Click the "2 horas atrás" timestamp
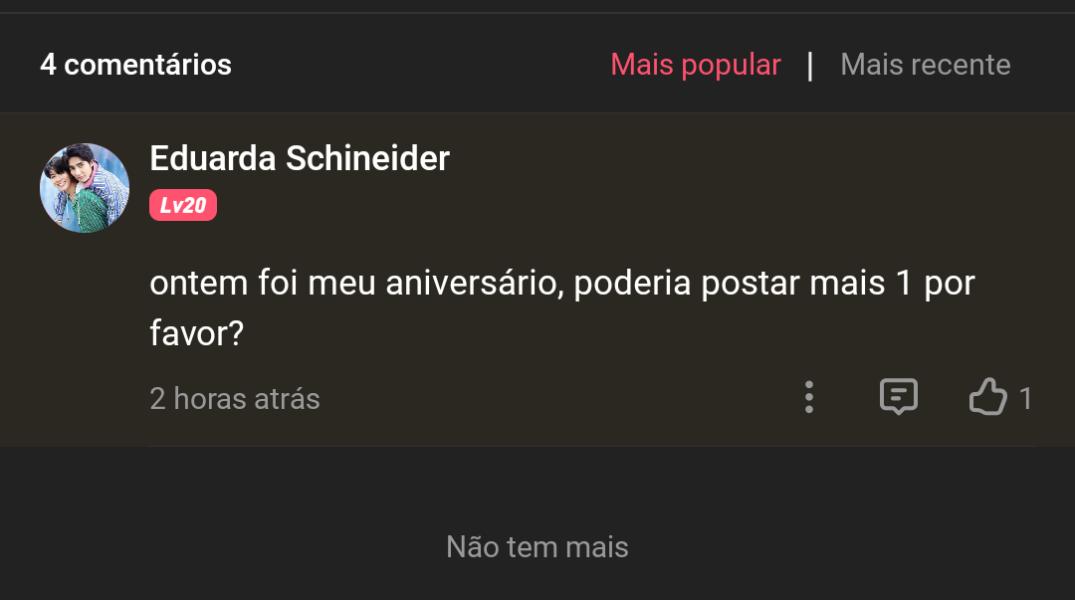1075x600 pixels. pos(235,399)
